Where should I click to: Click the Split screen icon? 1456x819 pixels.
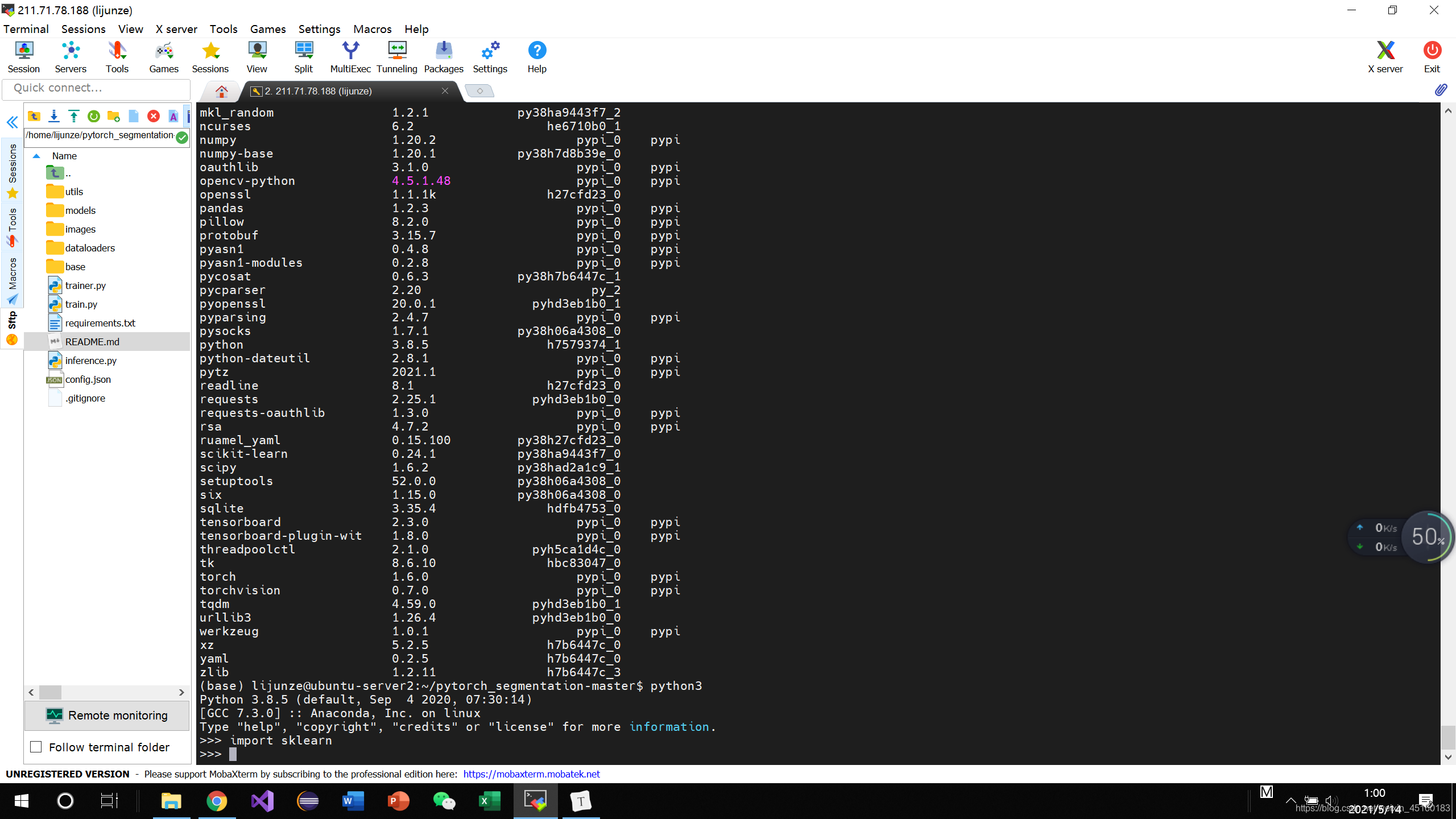click(x=303, y=57)
